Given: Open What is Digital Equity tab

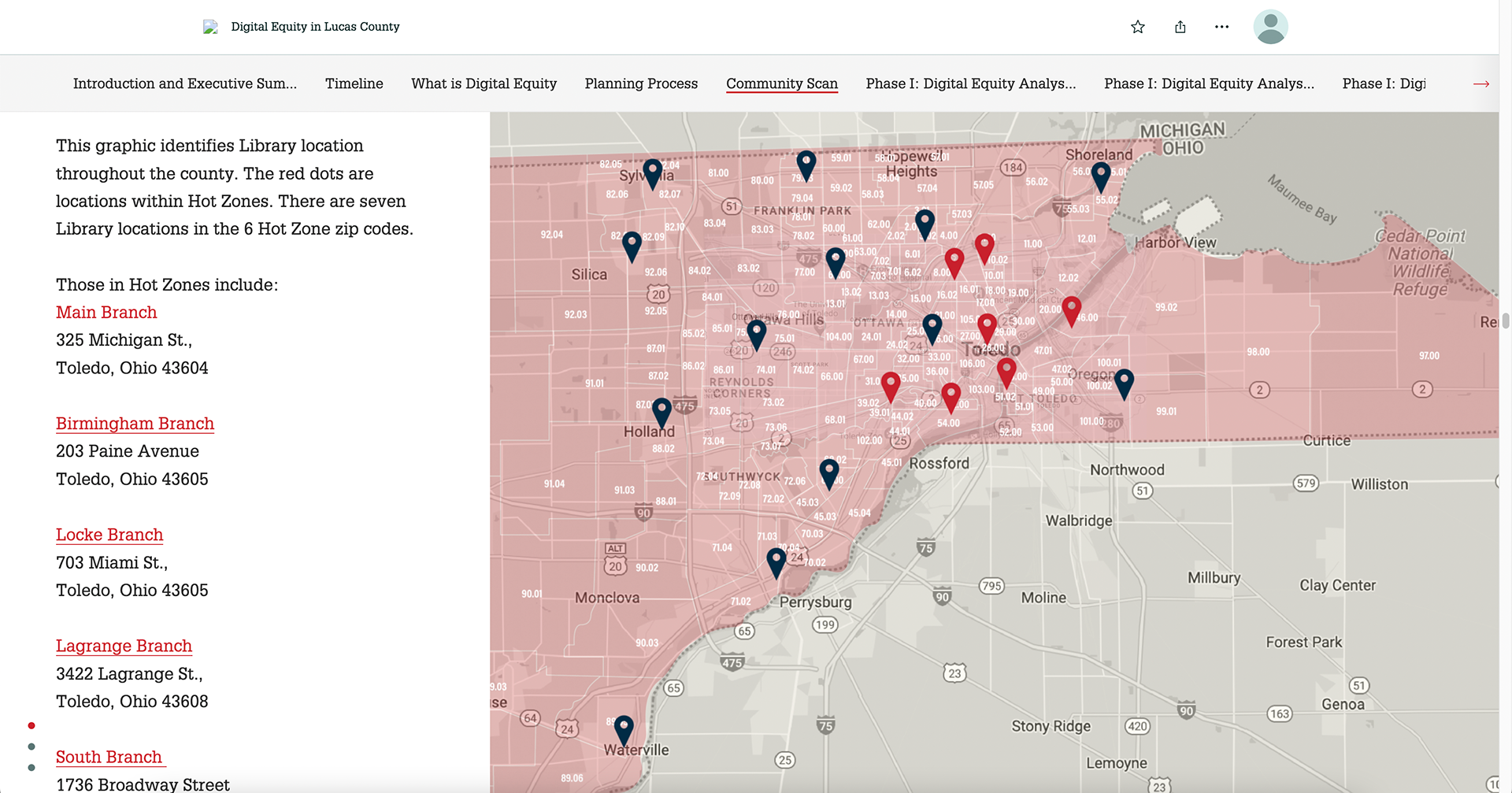Looking at the screenshot, I should click(484, 83).
